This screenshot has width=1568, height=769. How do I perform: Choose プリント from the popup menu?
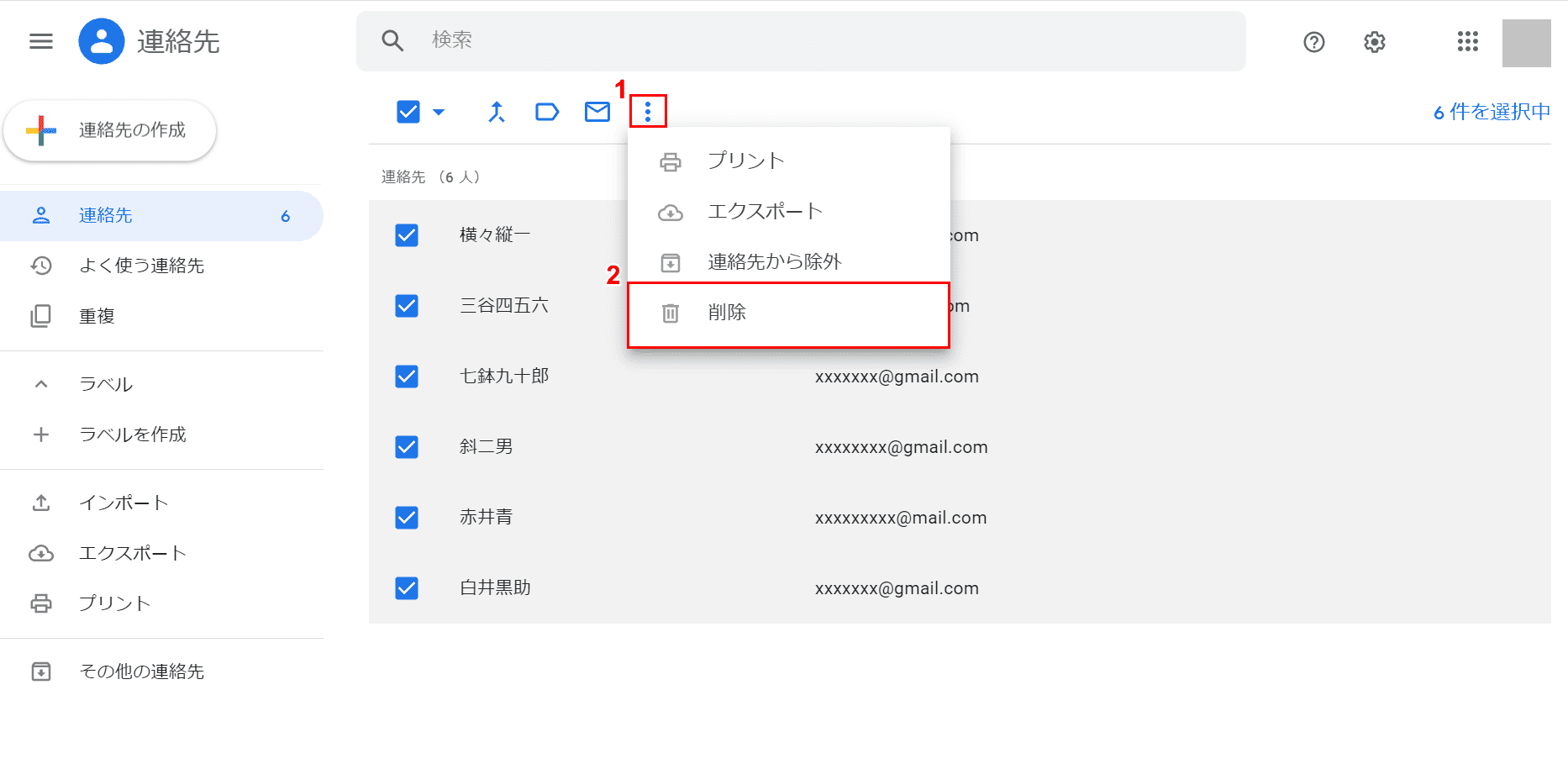tap(789, 161)
